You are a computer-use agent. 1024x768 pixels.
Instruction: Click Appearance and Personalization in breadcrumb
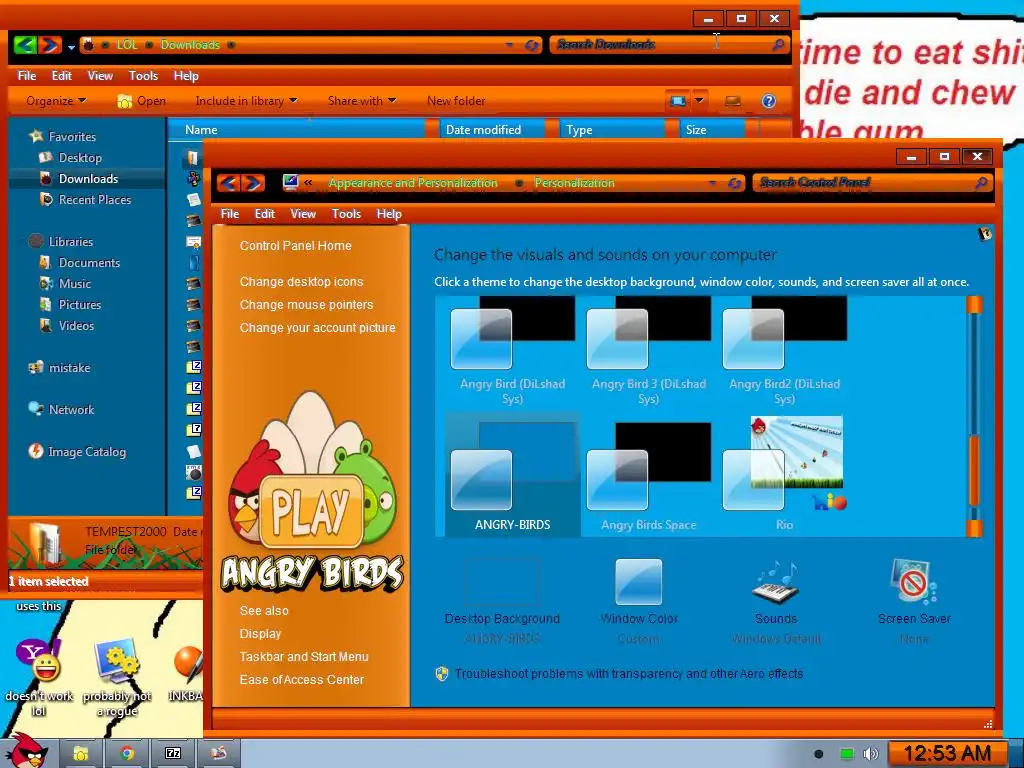click(x=413, y=183)
